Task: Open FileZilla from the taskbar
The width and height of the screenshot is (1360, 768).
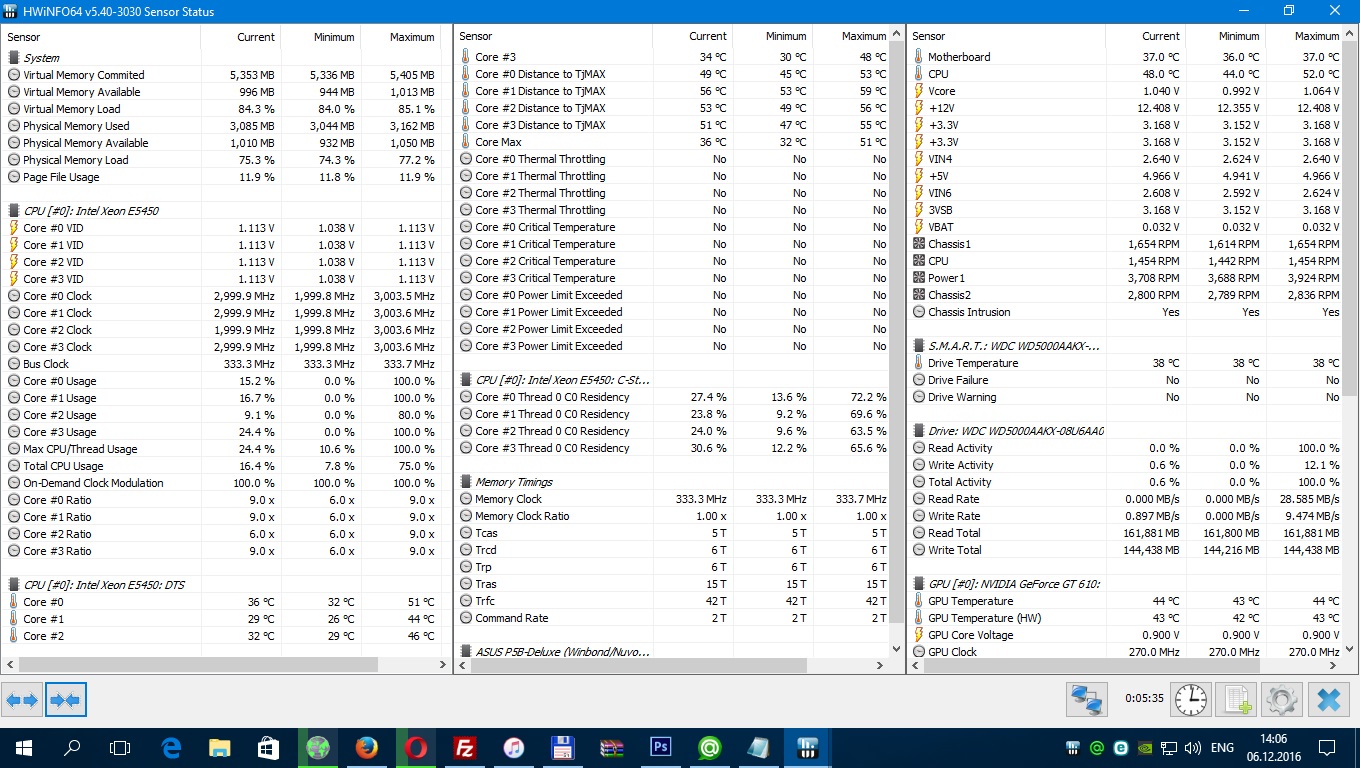Action: pos(464,747)
